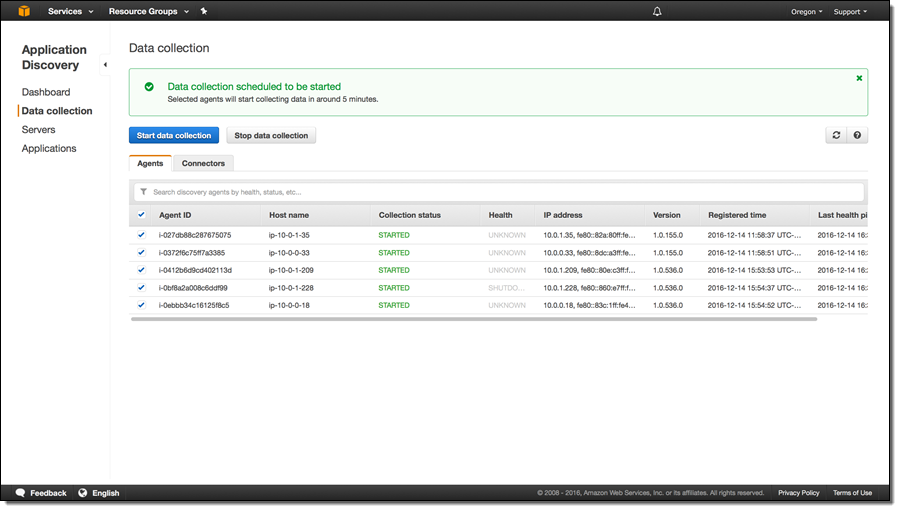This screenshot has width=900, height=511.
Task: Open the Oregon region dropdown
Action: coord(806,12)
